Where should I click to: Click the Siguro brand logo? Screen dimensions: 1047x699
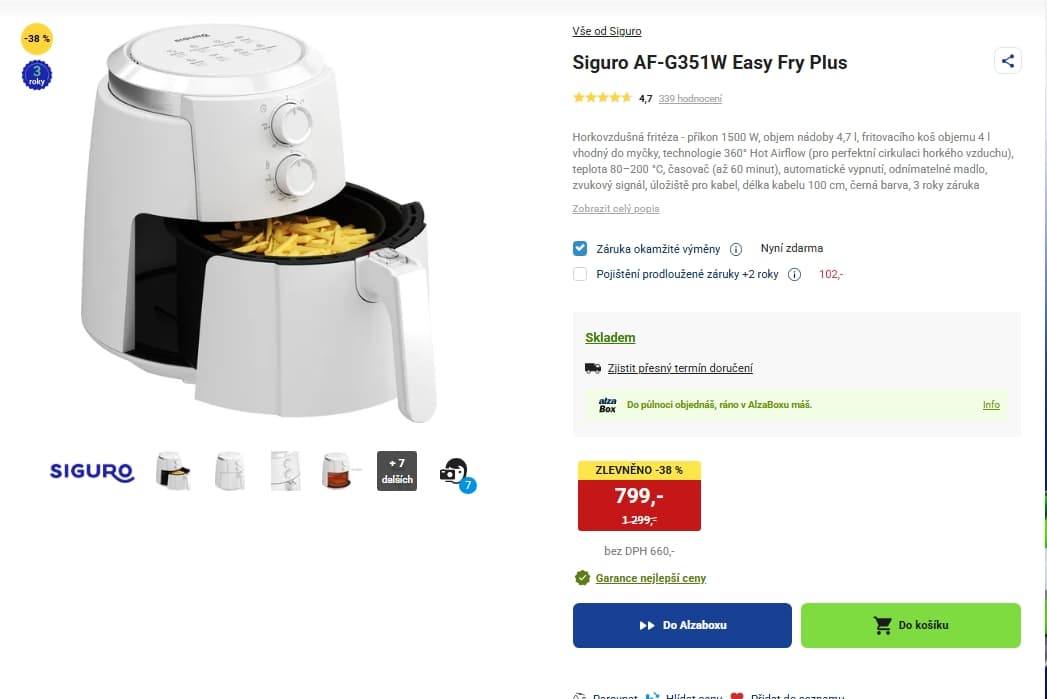[92, 471]
